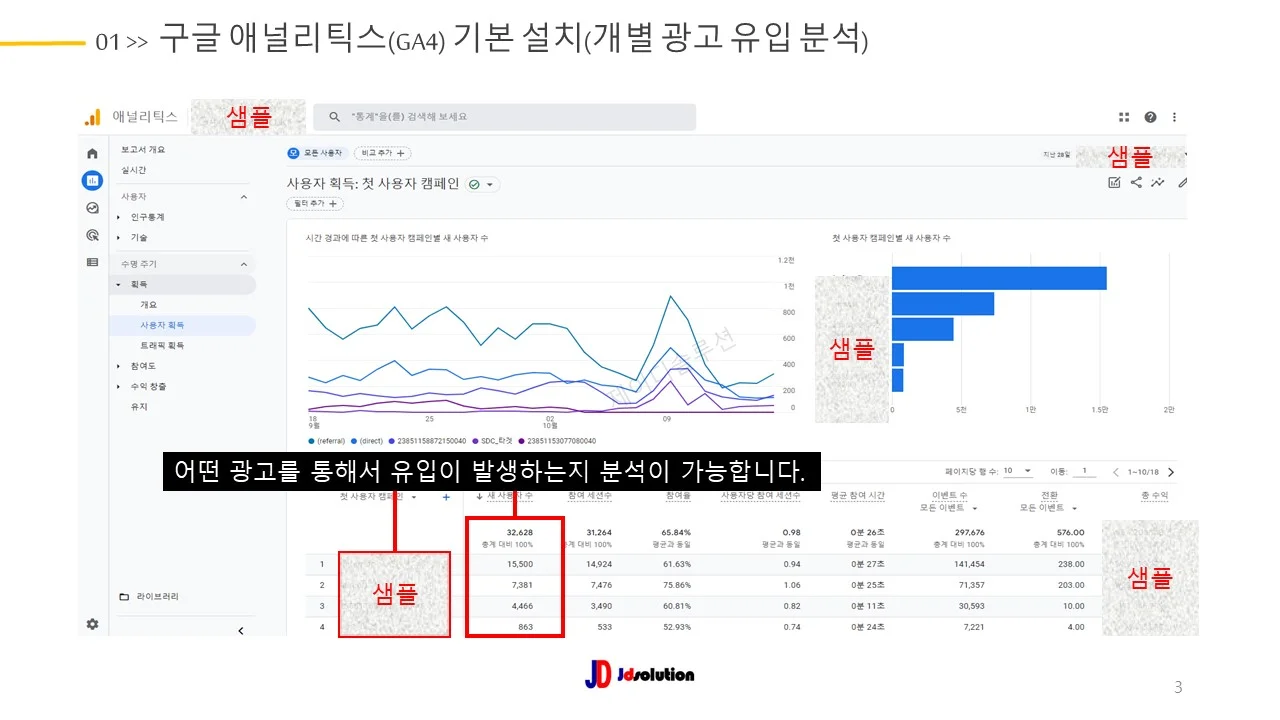Click the Share report icon
1280x720 pixels.
click(x=1136, y=182)
